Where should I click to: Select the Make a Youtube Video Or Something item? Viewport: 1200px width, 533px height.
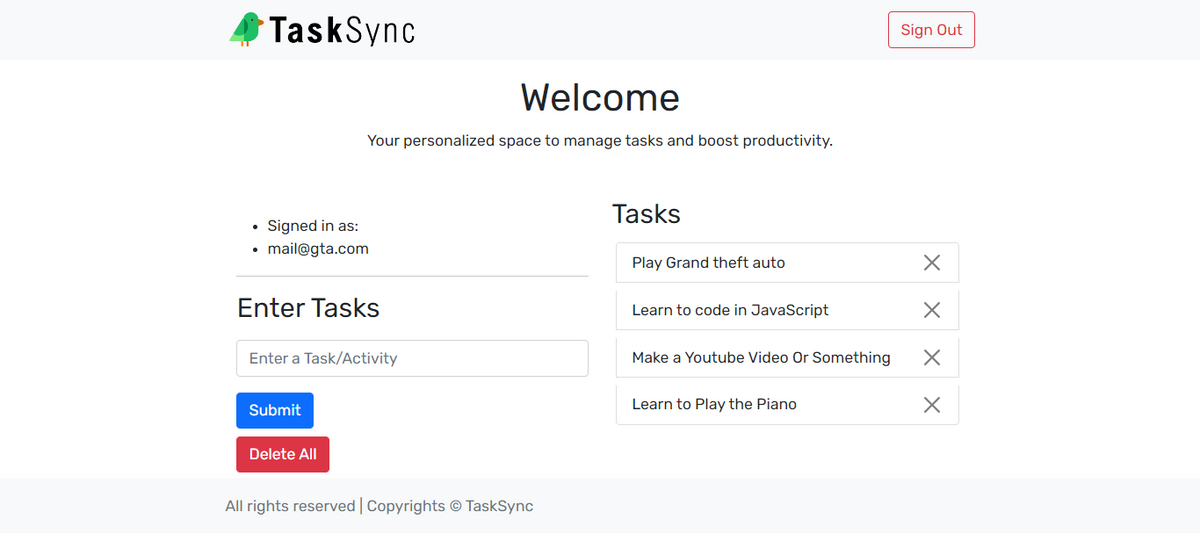787,357
